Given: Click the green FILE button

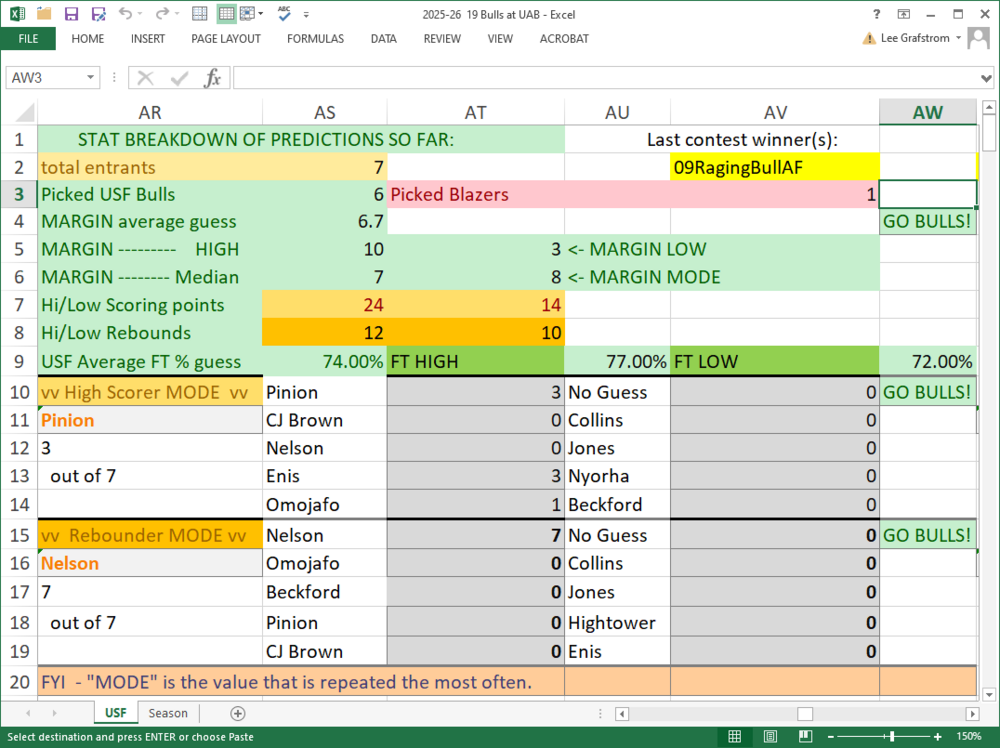Looking at the screenshot, I should pos(28,39).
